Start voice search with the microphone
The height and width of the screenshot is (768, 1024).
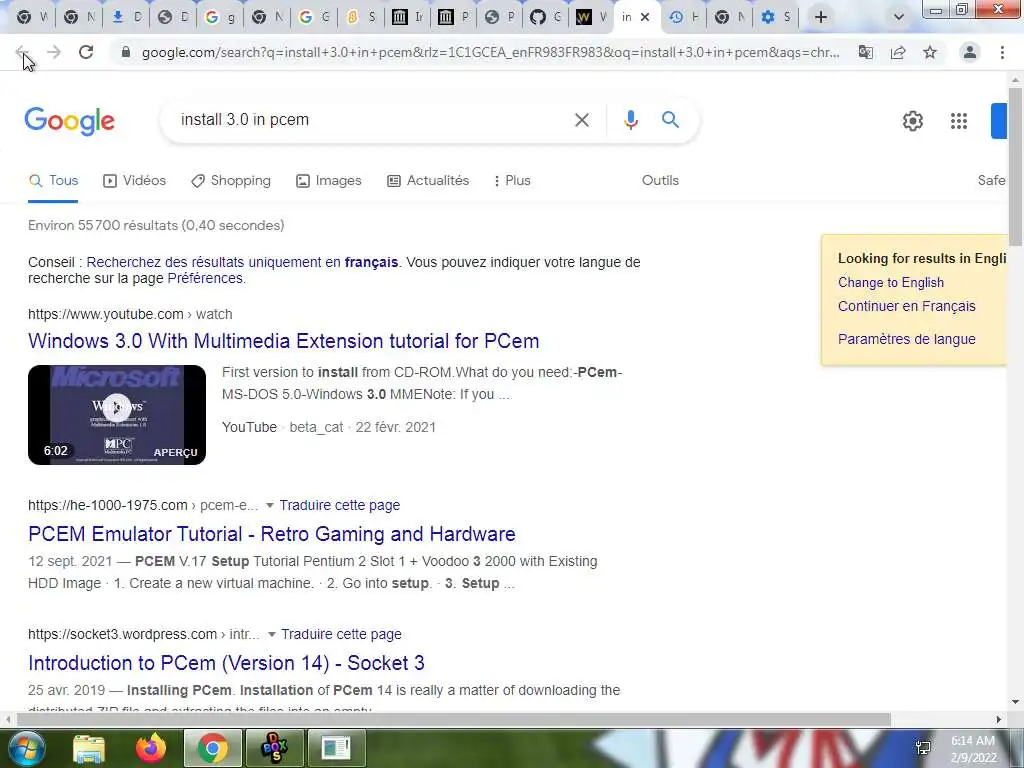pos(630,120)
